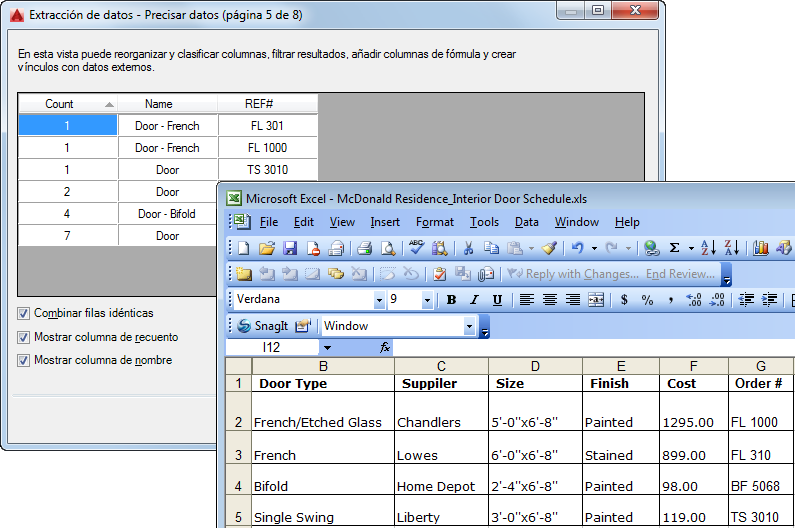Open the Format menu in Excel
Screen dimensions: 797x529
(435, 222)
